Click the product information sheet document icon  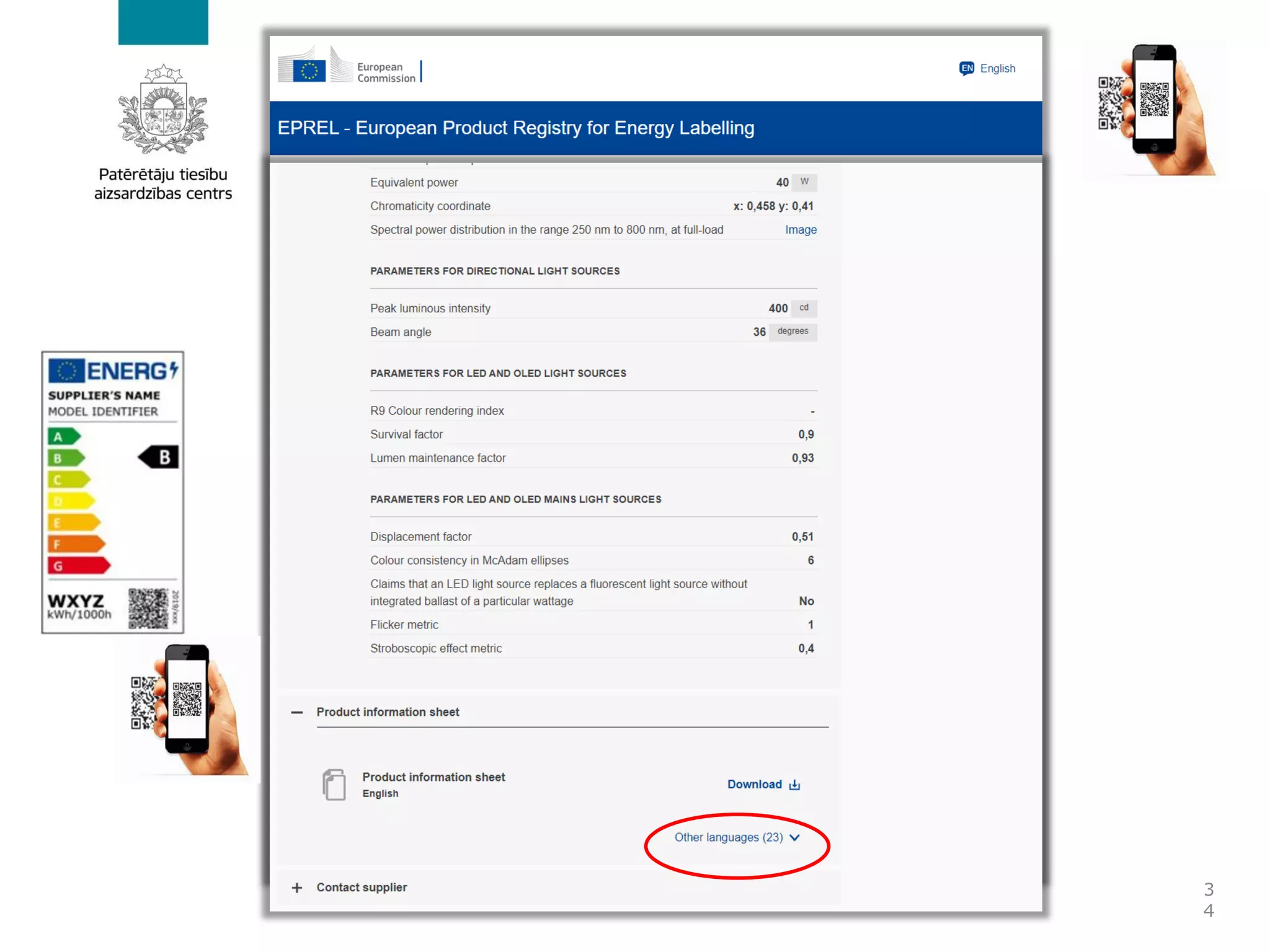pos(334,785)
